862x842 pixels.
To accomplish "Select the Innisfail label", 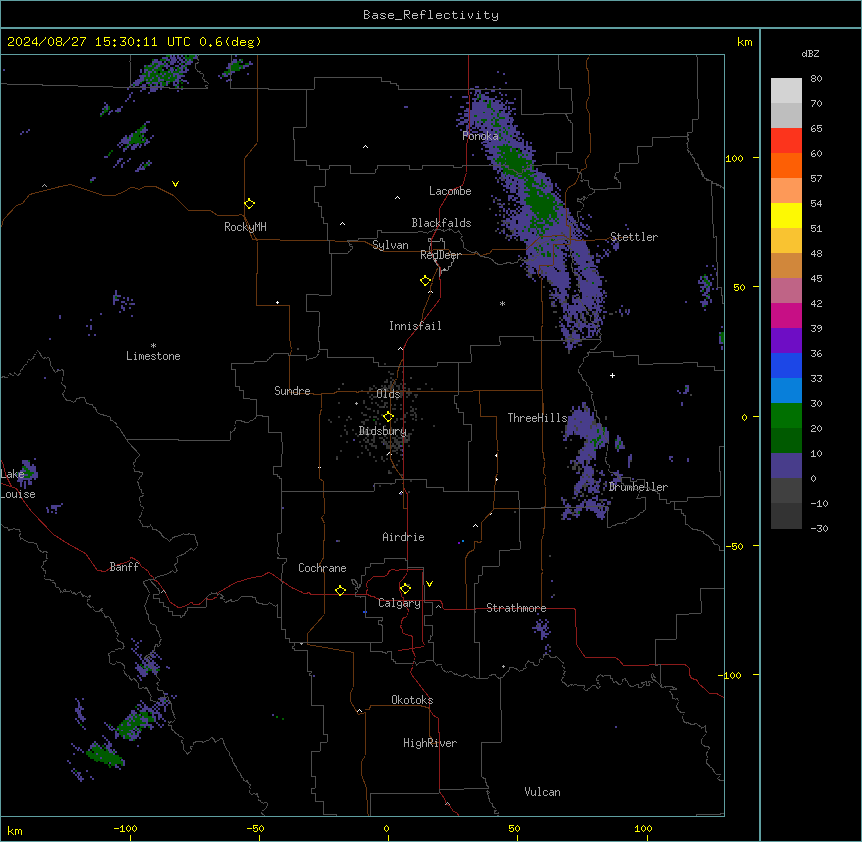I will (x=415, y=326).
